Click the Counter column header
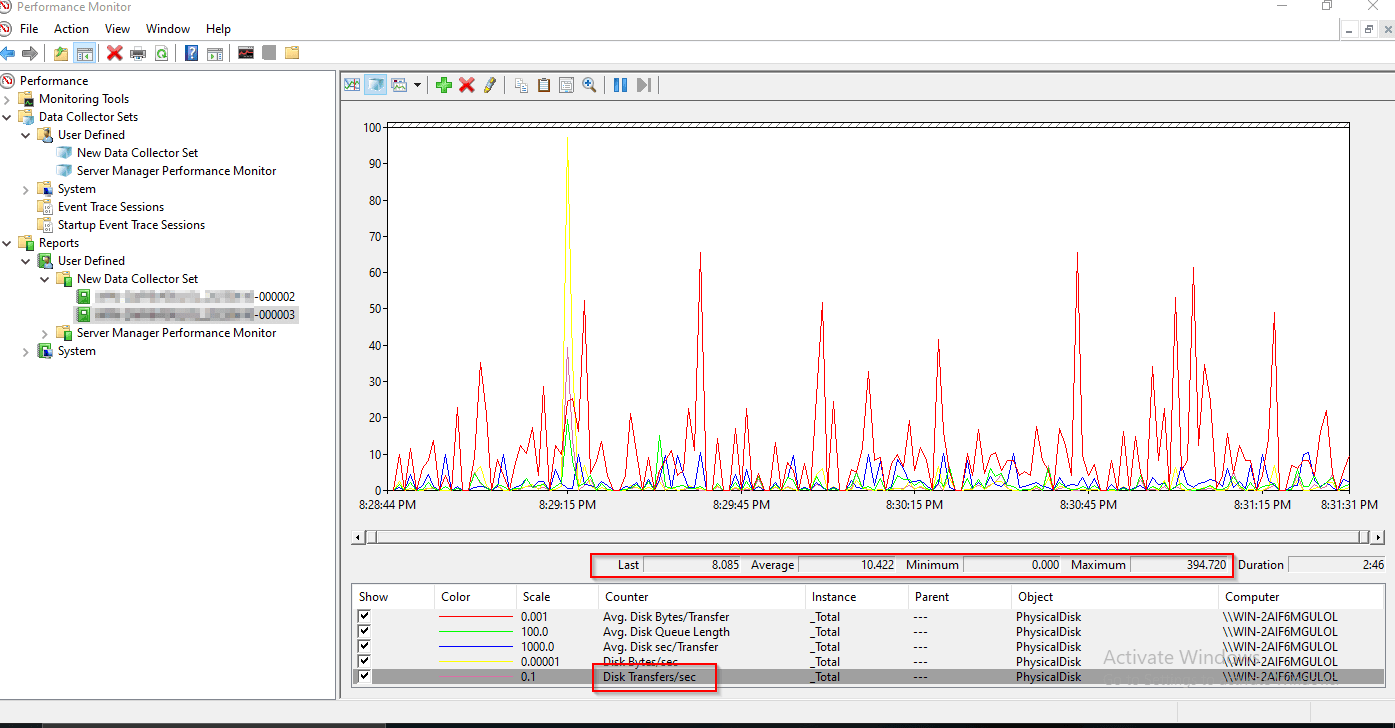Viewport: 1395px width, 728px height. pos(625,597)
